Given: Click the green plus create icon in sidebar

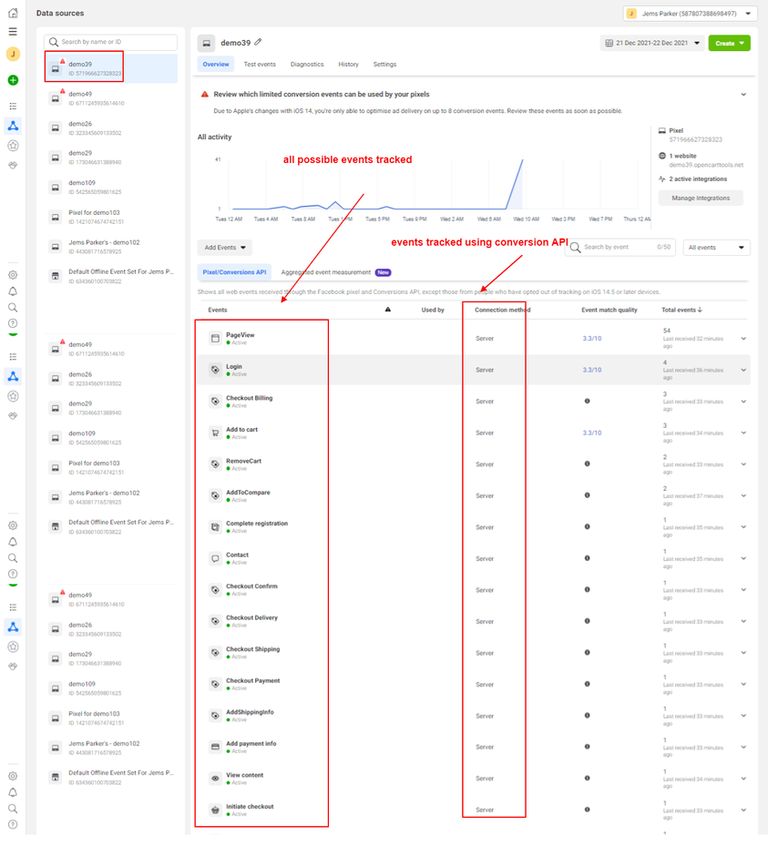Looking at the screenshot, I should pos(13,80).
